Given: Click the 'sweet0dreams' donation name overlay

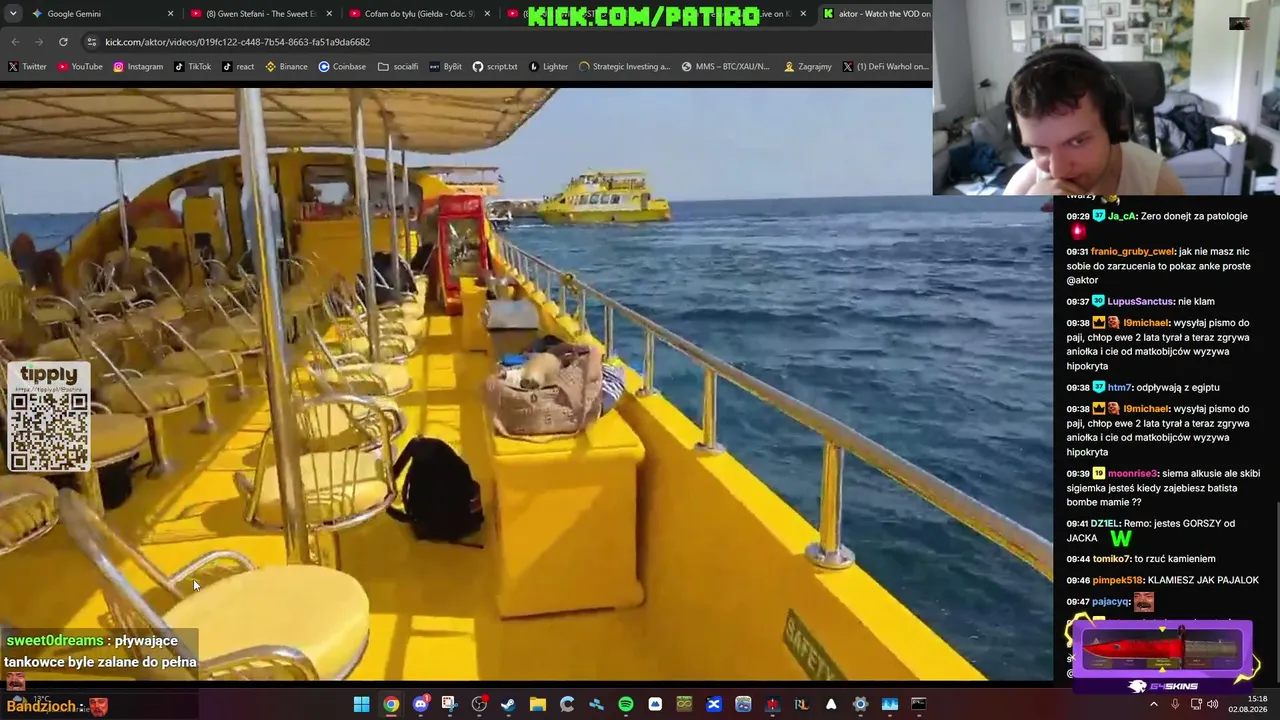Looking at the screenshot, I should pyautogui.click(x=55, y=641).
